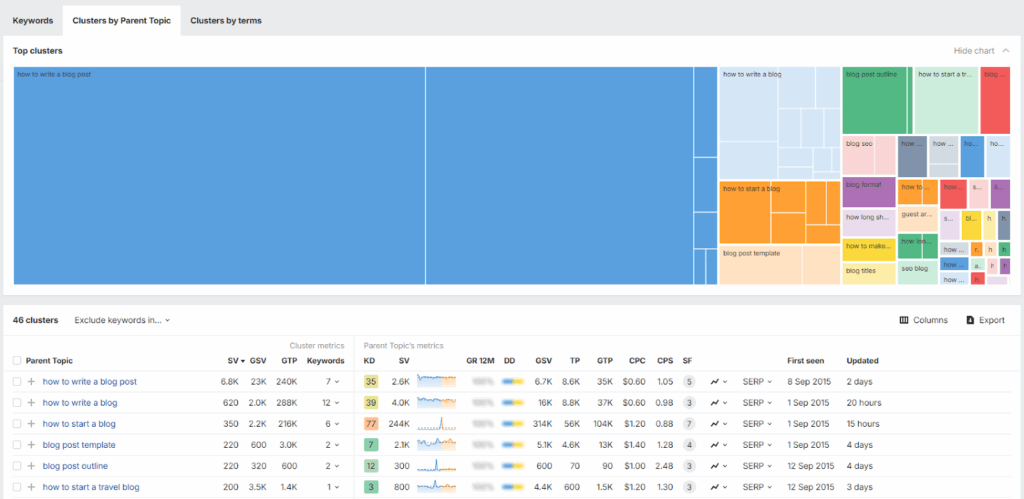
Task: Open SERP dropdown for how to write a blog post
Action: tap(757, 381)
